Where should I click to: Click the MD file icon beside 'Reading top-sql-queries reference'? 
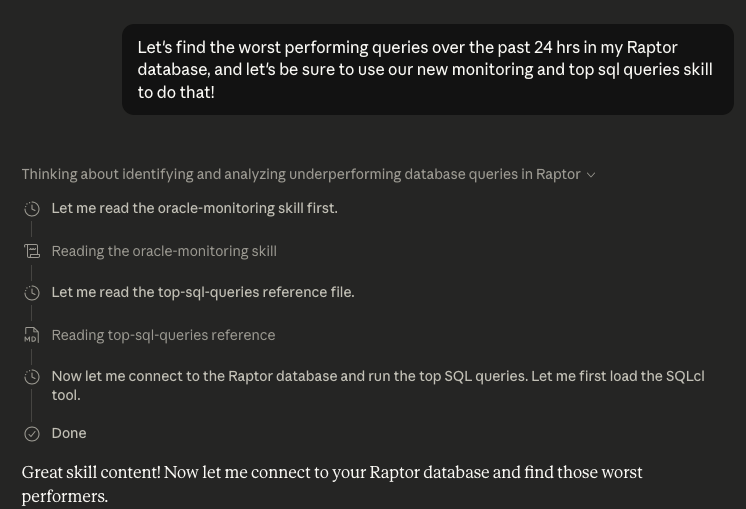point(32,335)
